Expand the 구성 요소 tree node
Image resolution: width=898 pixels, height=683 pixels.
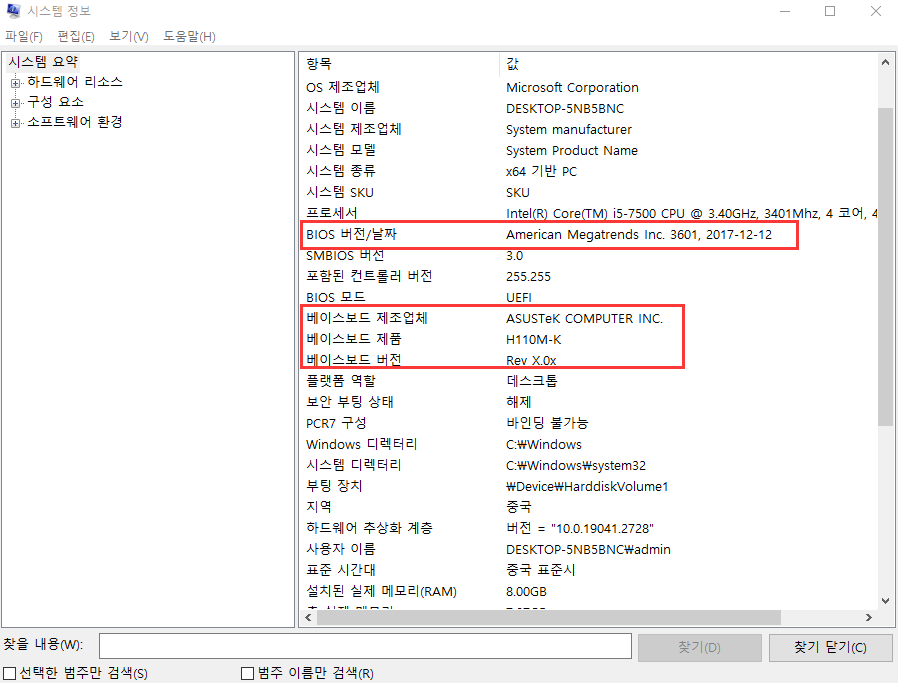pos(17,103)
